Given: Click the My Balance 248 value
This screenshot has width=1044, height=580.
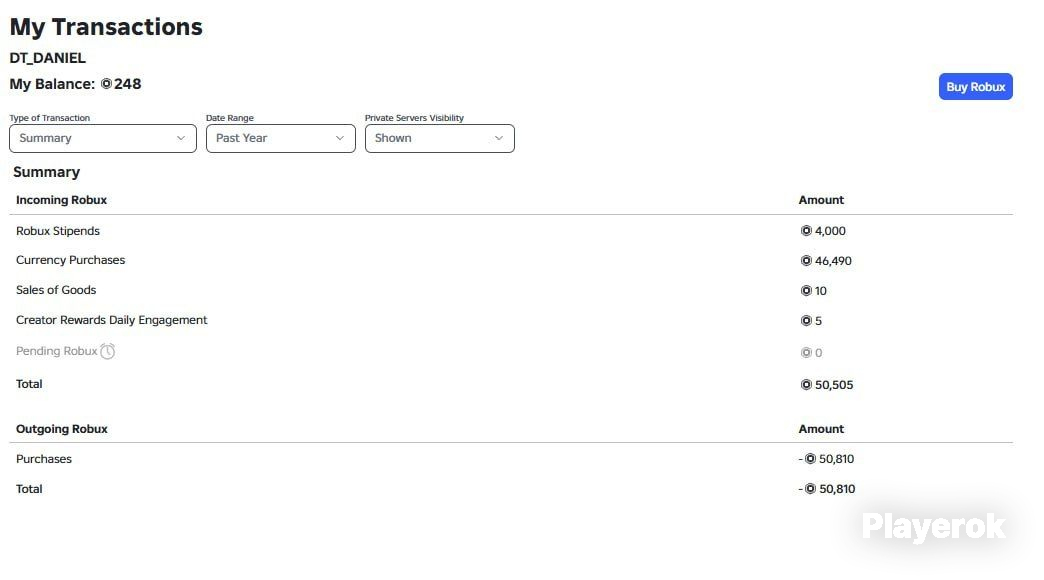Looking at the screenshot, I should coord(127,84).
